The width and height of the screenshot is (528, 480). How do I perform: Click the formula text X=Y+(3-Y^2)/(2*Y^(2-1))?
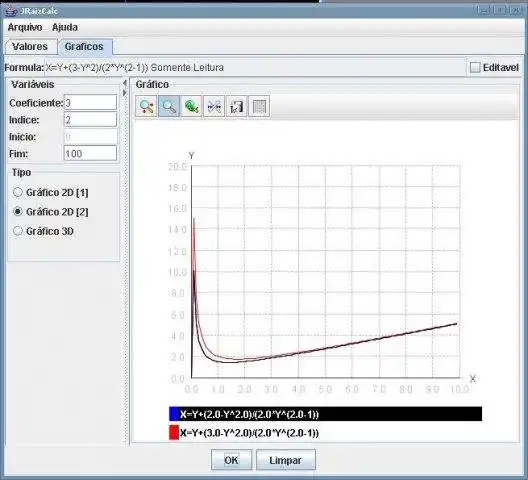coord(97,68)
